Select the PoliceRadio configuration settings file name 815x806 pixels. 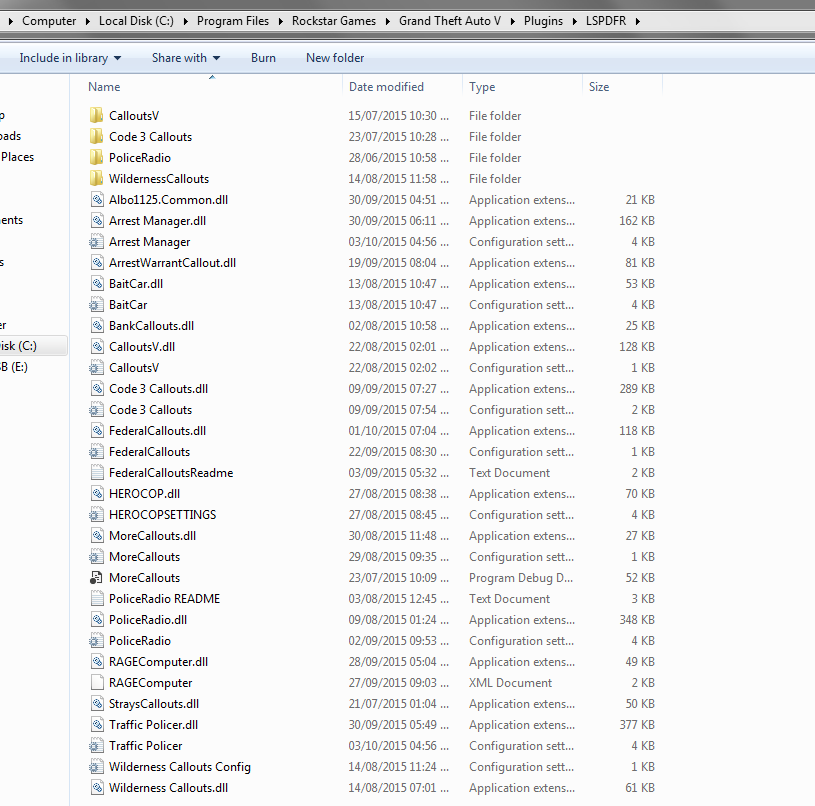[x=140, y=641]
